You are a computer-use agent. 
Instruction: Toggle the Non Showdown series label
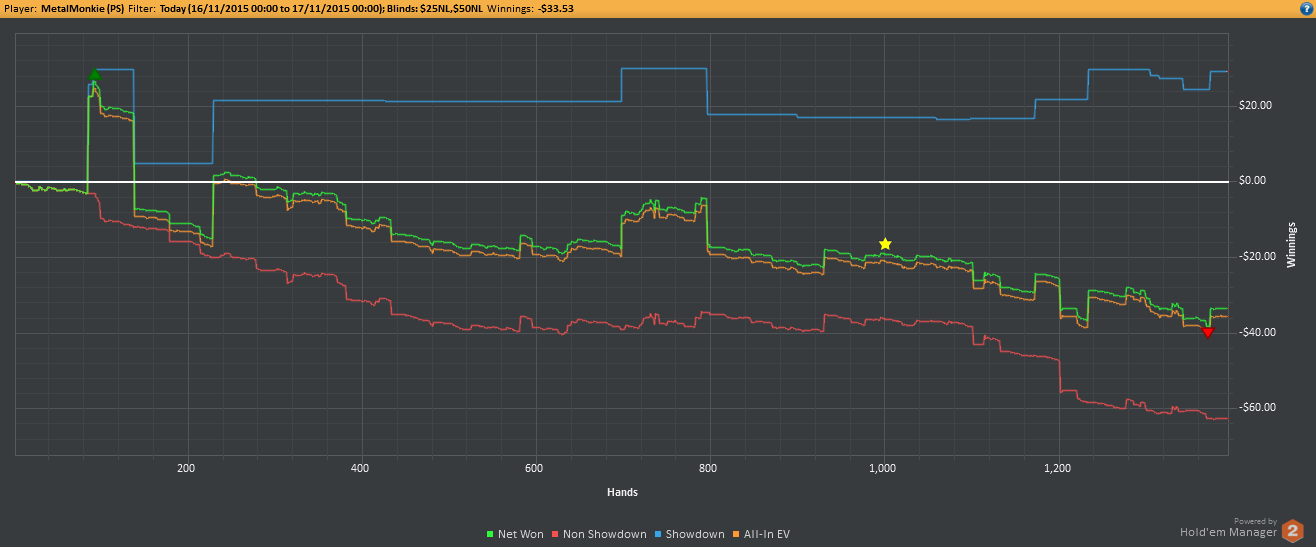click(x=604, y=535)
